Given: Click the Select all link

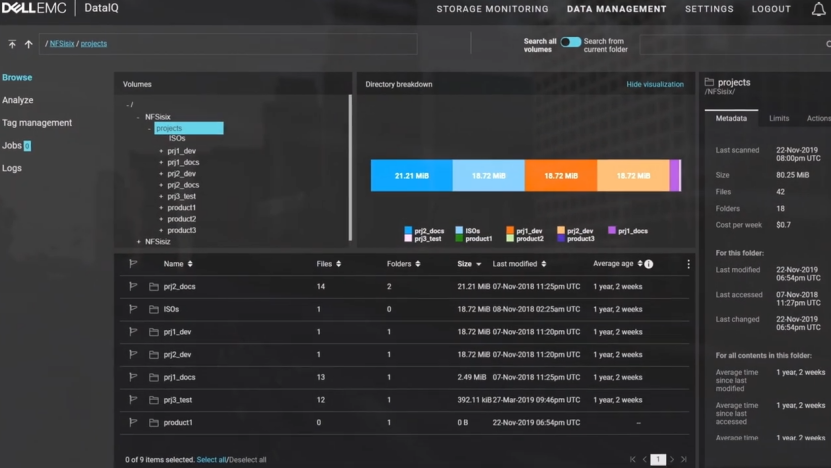Looking at the screenshot, I should click(x=211, y=460).
